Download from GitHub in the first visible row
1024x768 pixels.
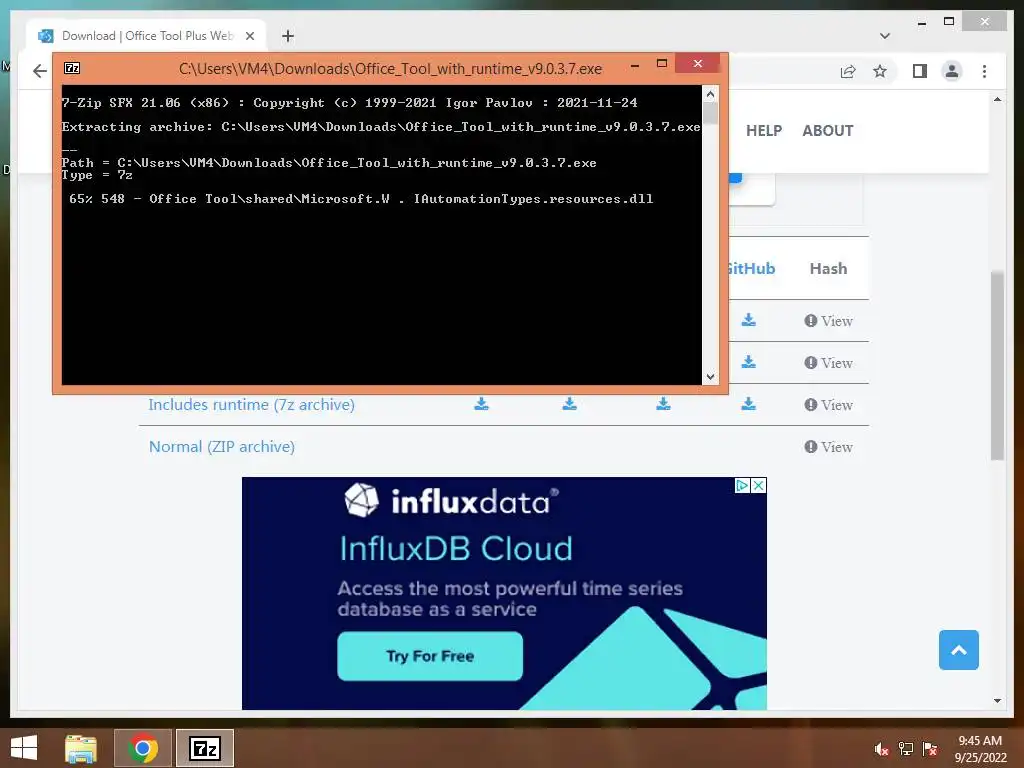point(748,320)
